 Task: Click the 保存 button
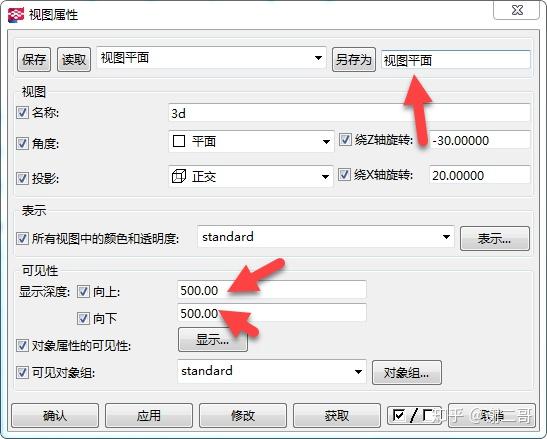(34, 60)
